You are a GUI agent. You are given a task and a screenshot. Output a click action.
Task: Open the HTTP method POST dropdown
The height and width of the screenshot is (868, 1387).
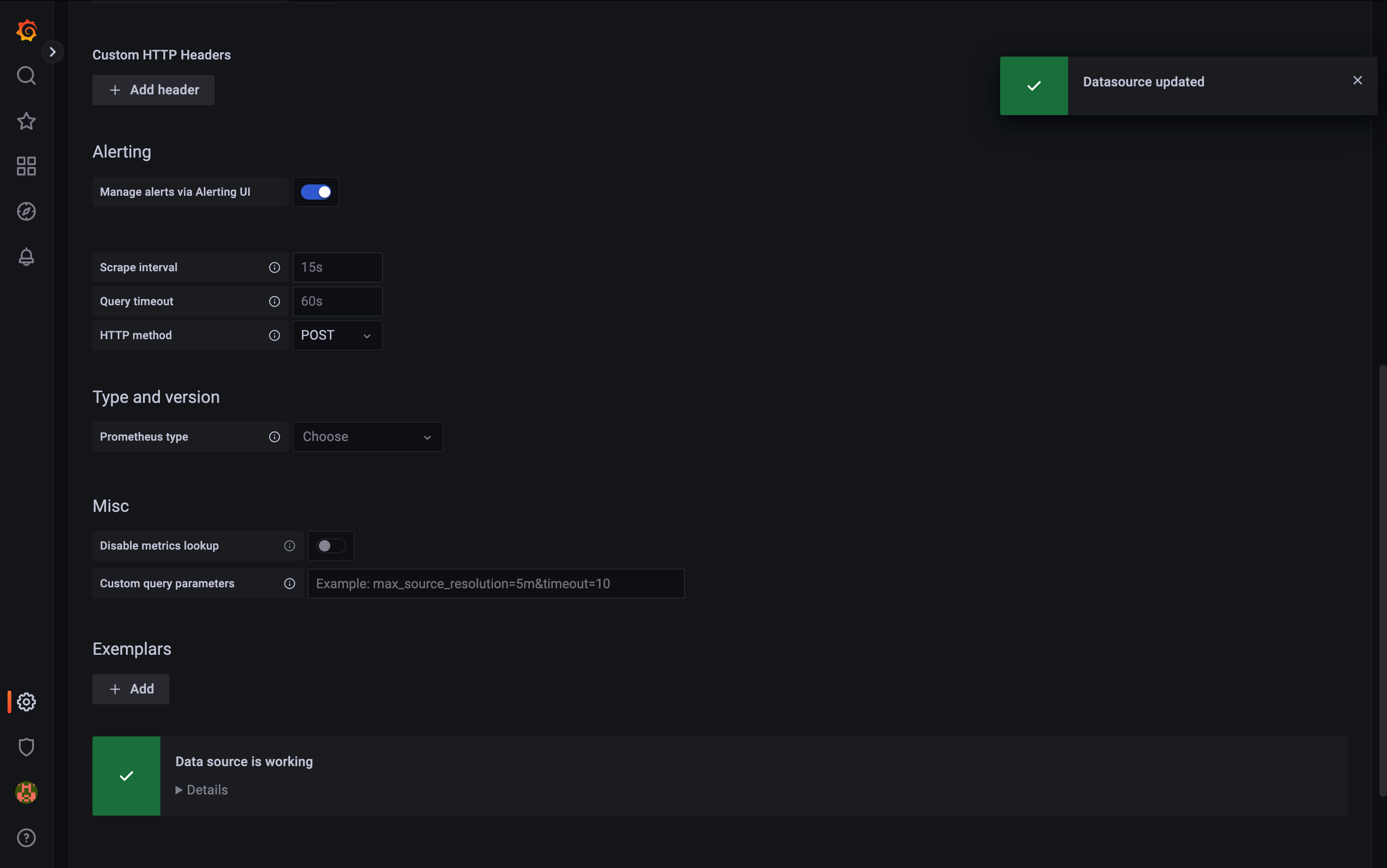(x=337, y=335)
